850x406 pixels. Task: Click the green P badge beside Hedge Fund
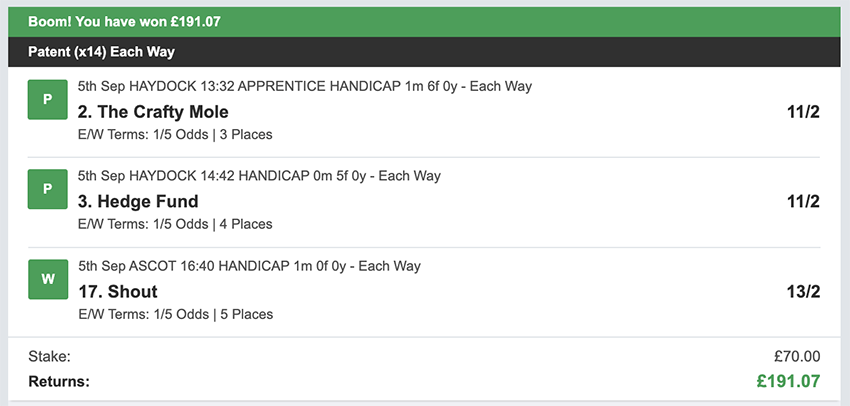click(x=48, y=189)
